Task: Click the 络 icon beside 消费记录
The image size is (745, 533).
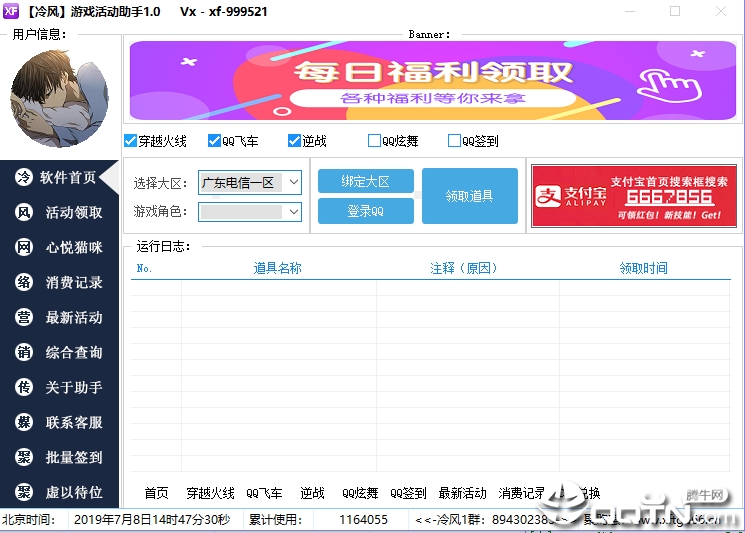Action: tap(24, 282)
